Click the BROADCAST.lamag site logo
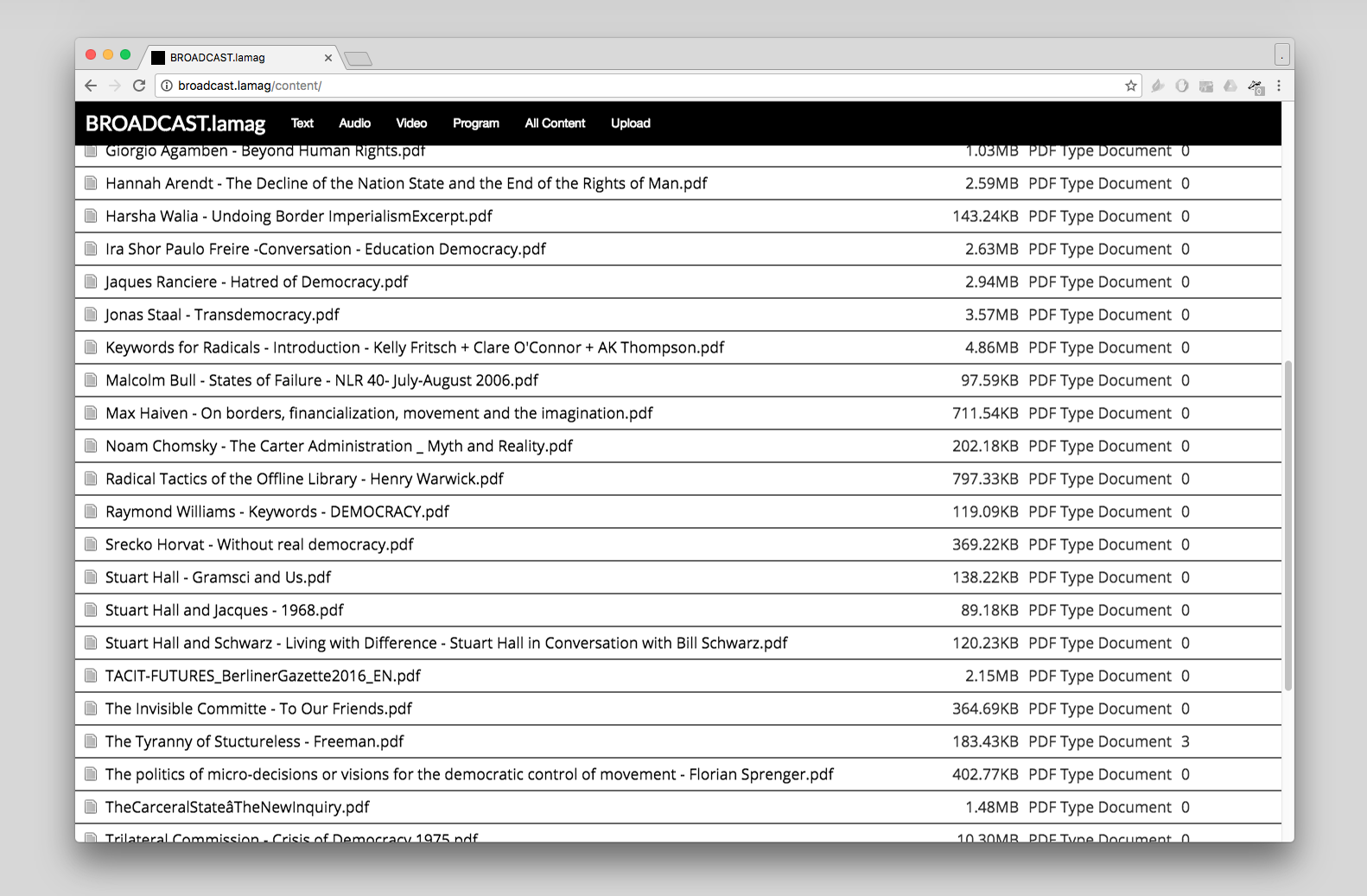This screenshot has width=1367, height=896. (175, 124)
